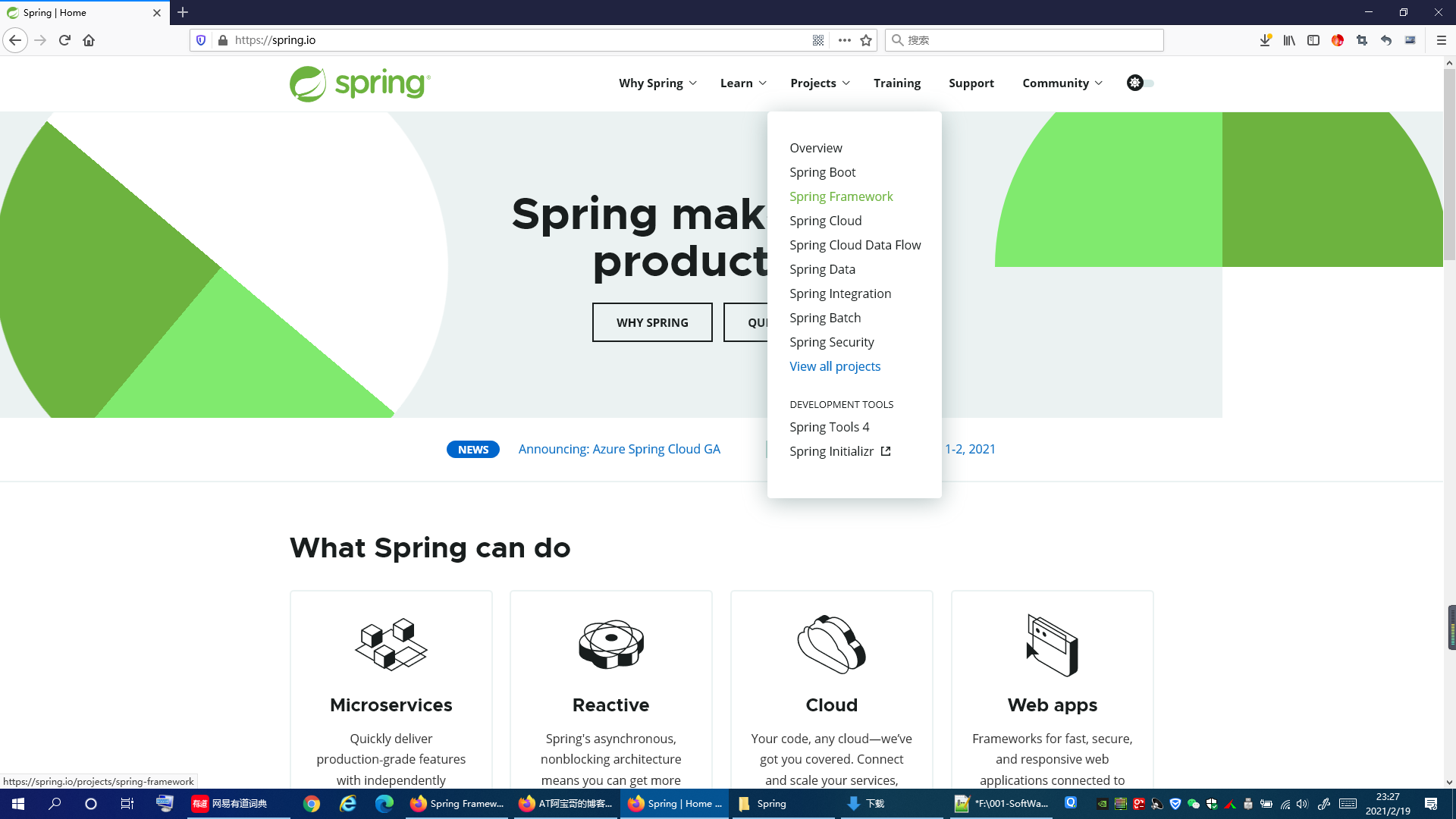
Task: Click the Reload page icon
Action: tap(64, 40)
